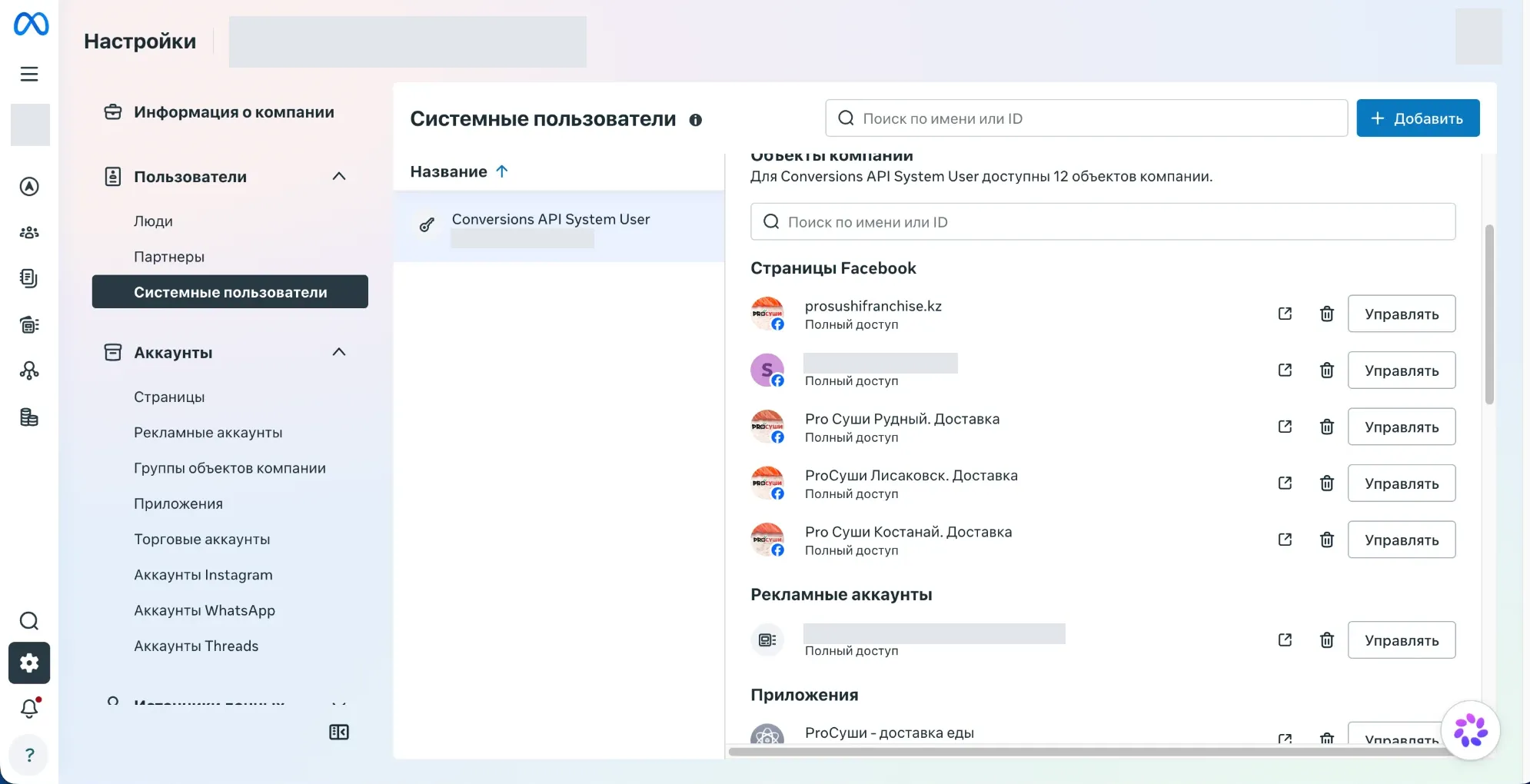Open Страницы under Аккаунты

[169, 397]
